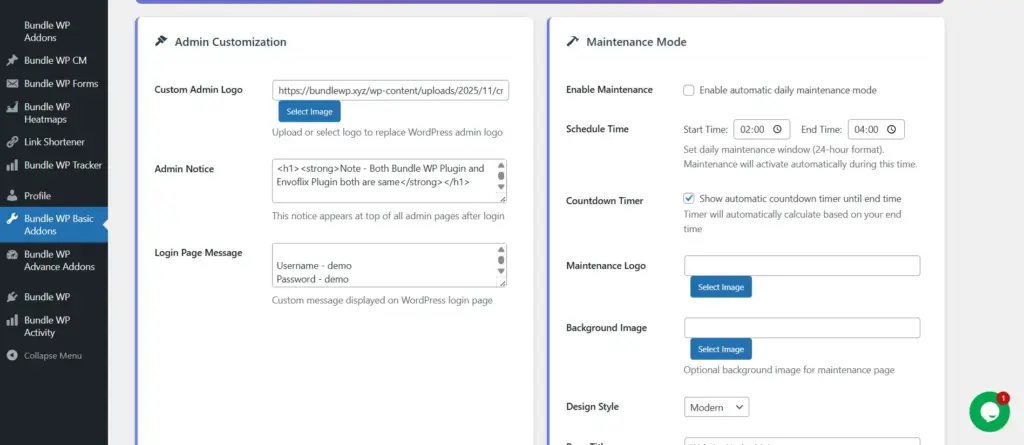This screenshot has height=445, width=1024.
Task: Click the 'Maintenance Mode' heading
Action: 636,42
